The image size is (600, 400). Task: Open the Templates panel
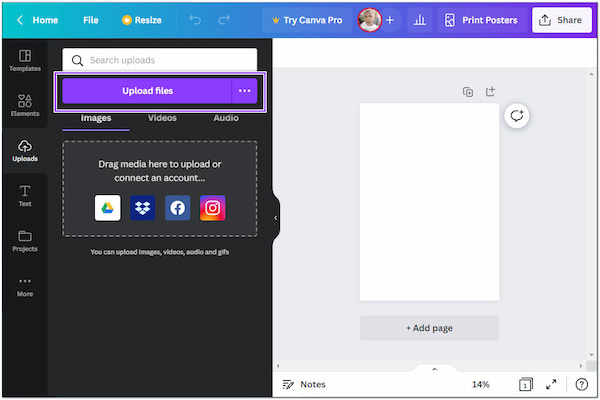25,61
